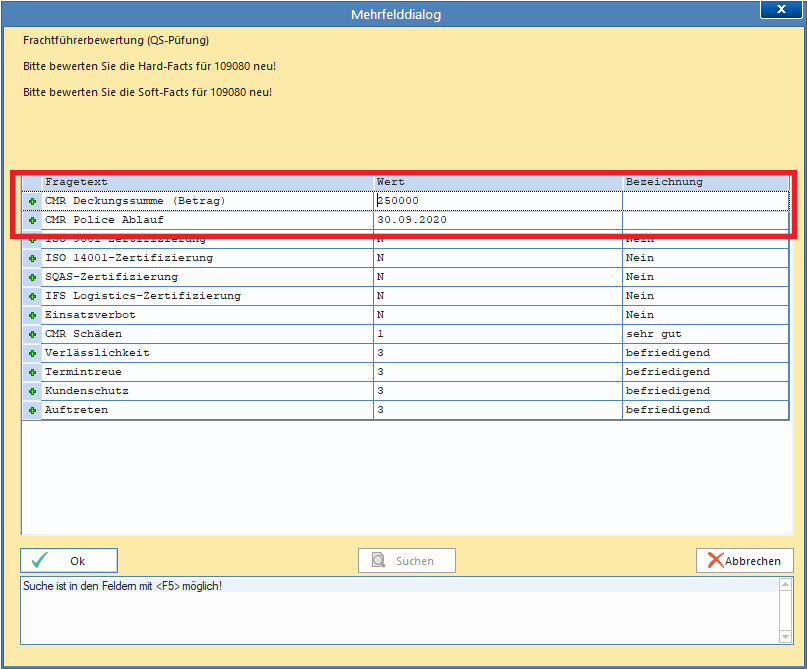Click the green plus beside CMR Schäden
807x669 pixels.
[32, 334]
